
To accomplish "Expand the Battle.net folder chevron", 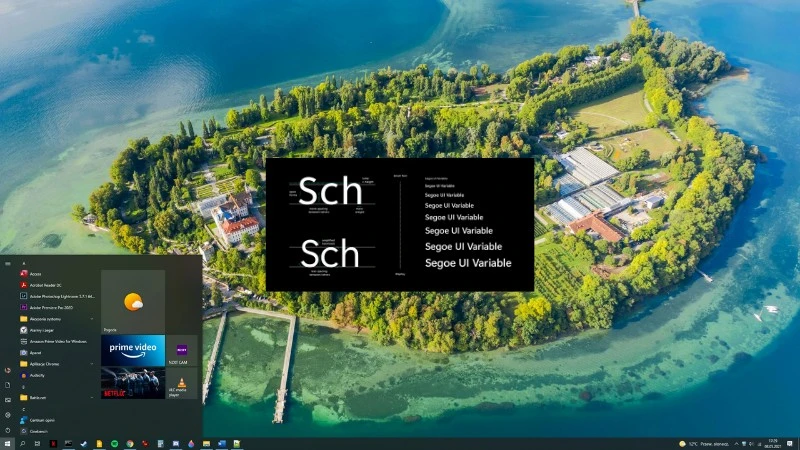I will [92, 397].
